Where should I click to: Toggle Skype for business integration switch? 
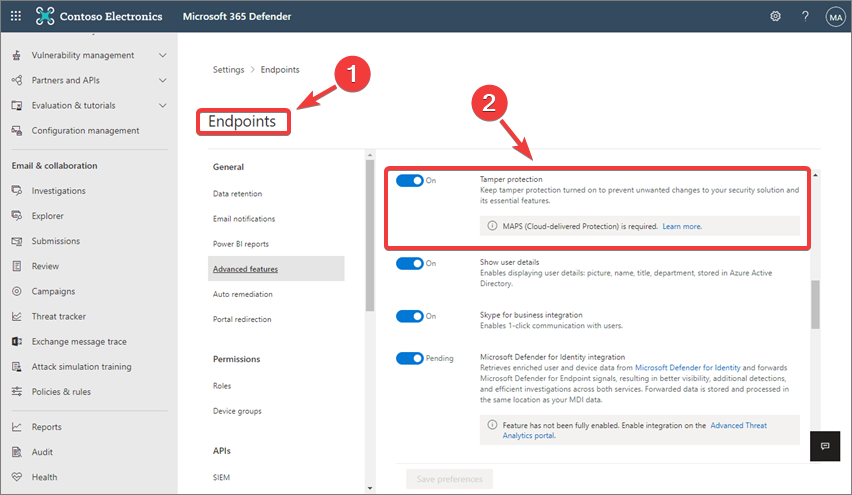(x=410, y=316)
